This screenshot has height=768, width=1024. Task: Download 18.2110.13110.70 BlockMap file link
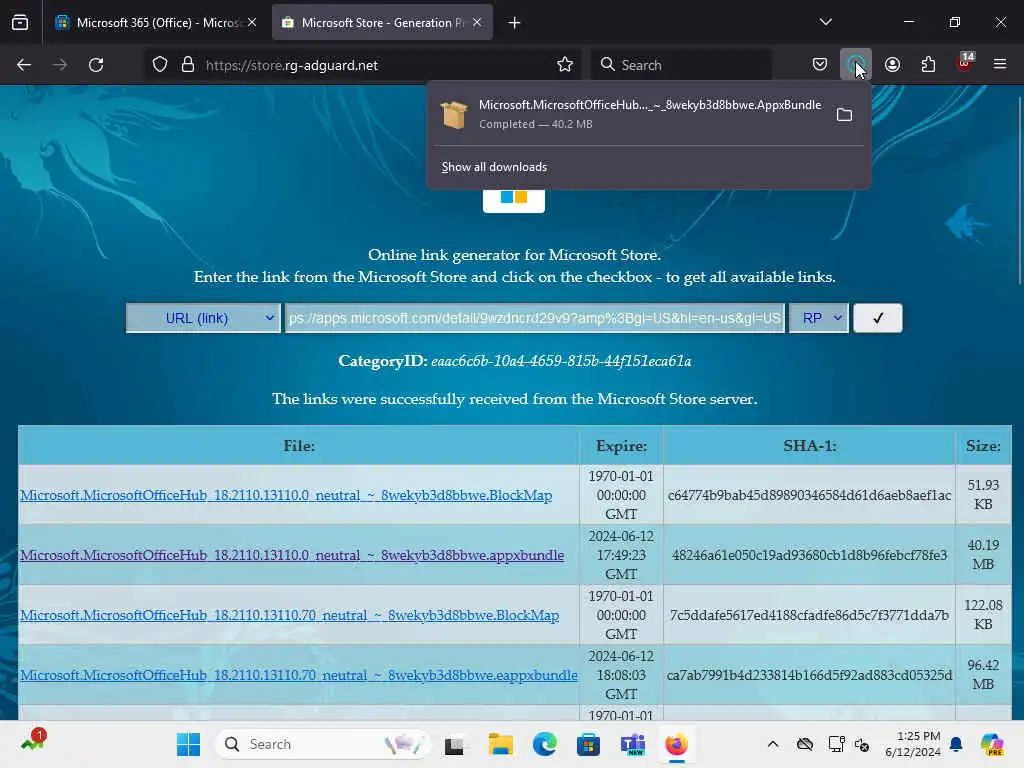289,616
